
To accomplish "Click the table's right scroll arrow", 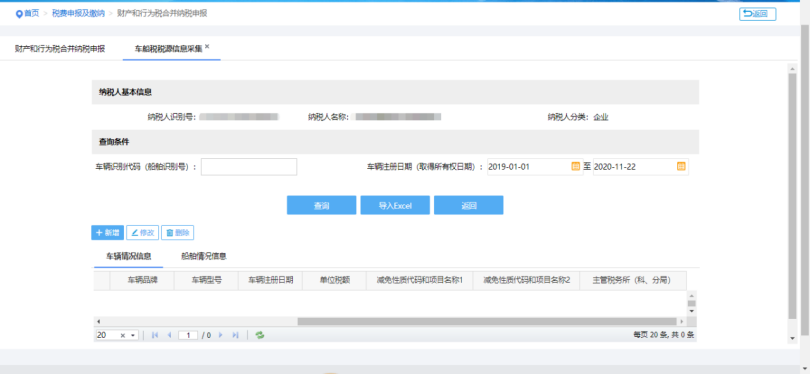I will click(x=682, y=321).
